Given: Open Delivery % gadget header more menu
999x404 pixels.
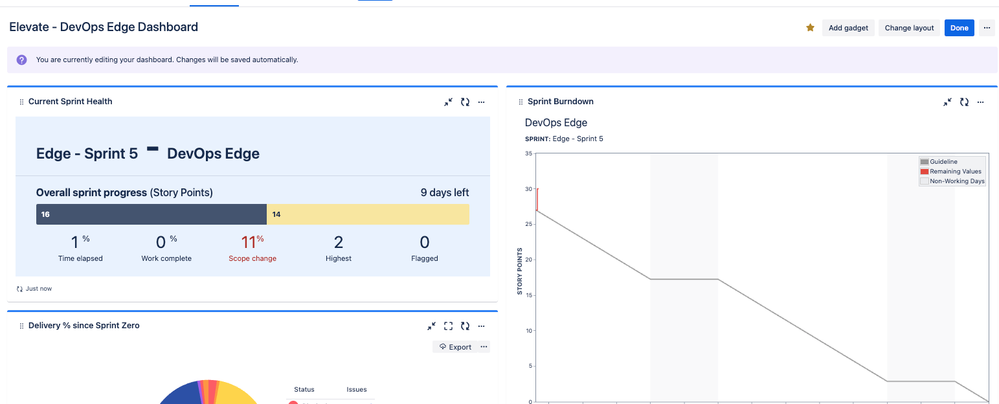Looking at the screenshot, I should pyautogui.click(x=482, y=326).
